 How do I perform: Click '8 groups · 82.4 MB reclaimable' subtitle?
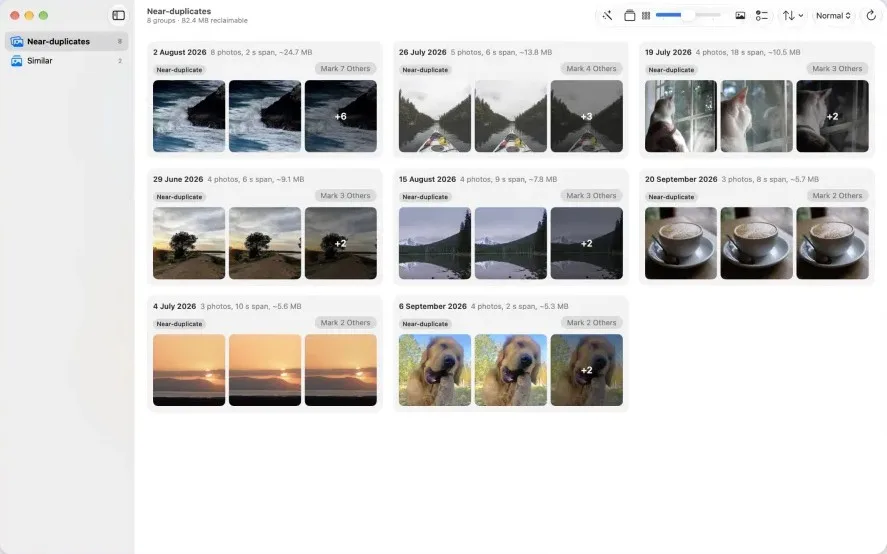click(197, 20)
